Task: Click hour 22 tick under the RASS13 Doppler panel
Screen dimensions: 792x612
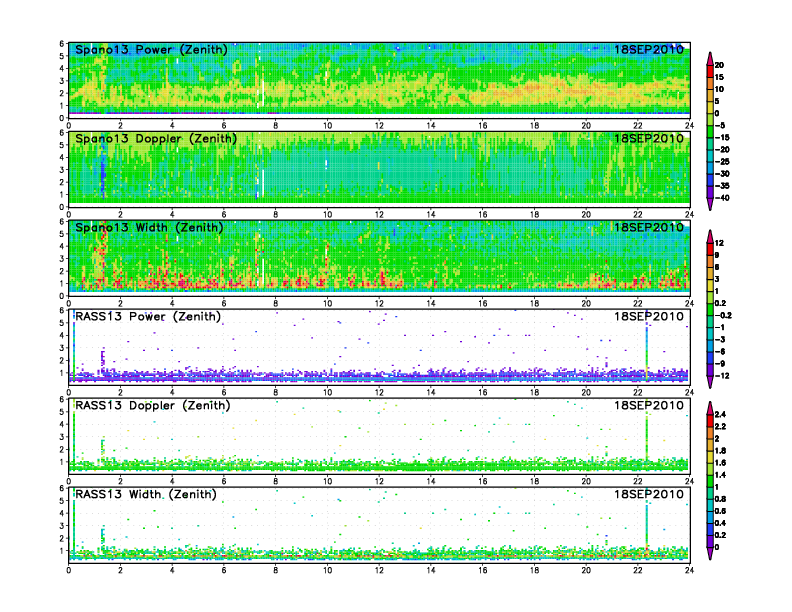Action: pos(637,481)
